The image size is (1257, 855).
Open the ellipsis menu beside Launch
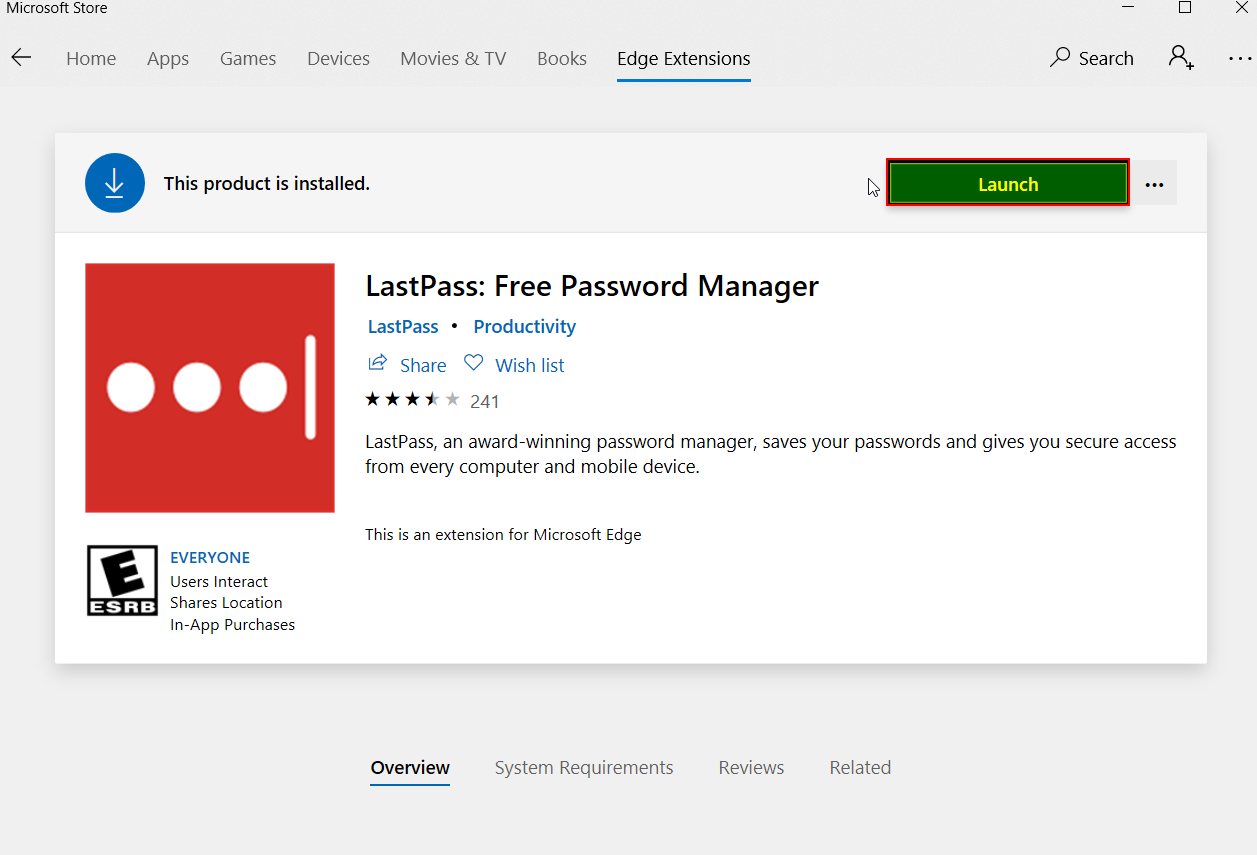click(x=1155, y=183)
